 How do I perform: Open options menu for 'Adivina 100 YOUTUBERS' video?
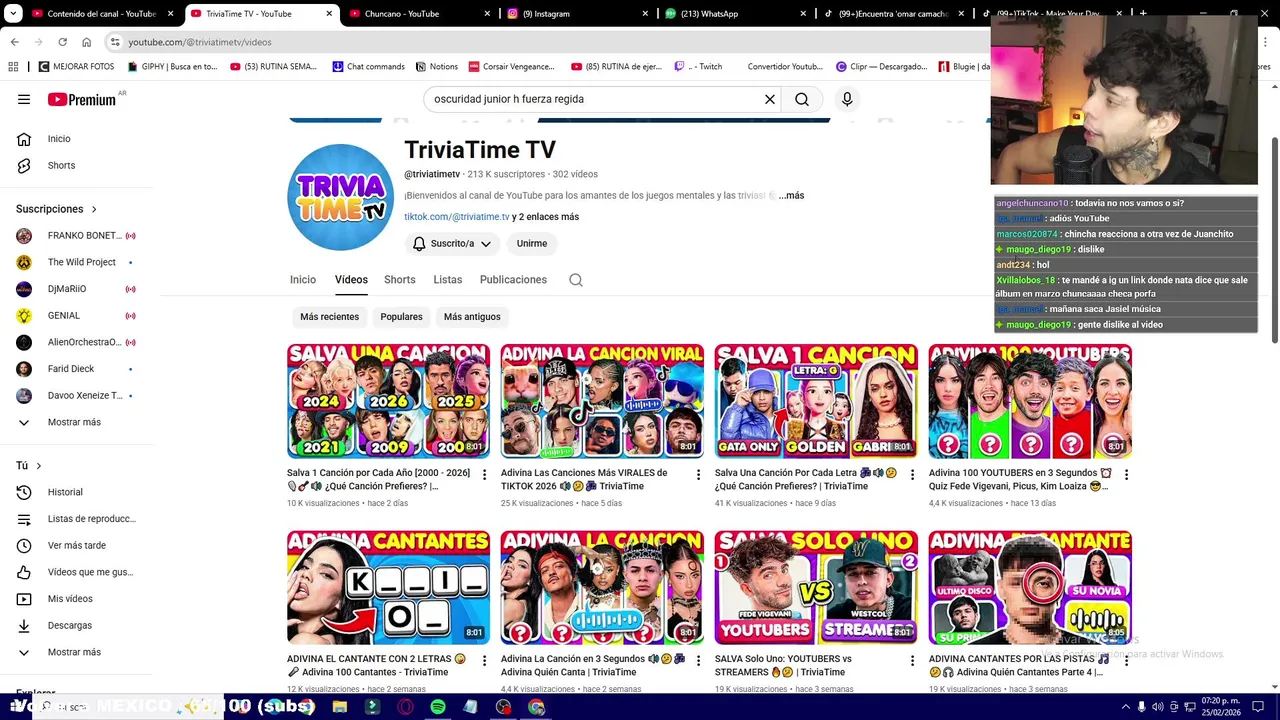[x=1126, y=475]
